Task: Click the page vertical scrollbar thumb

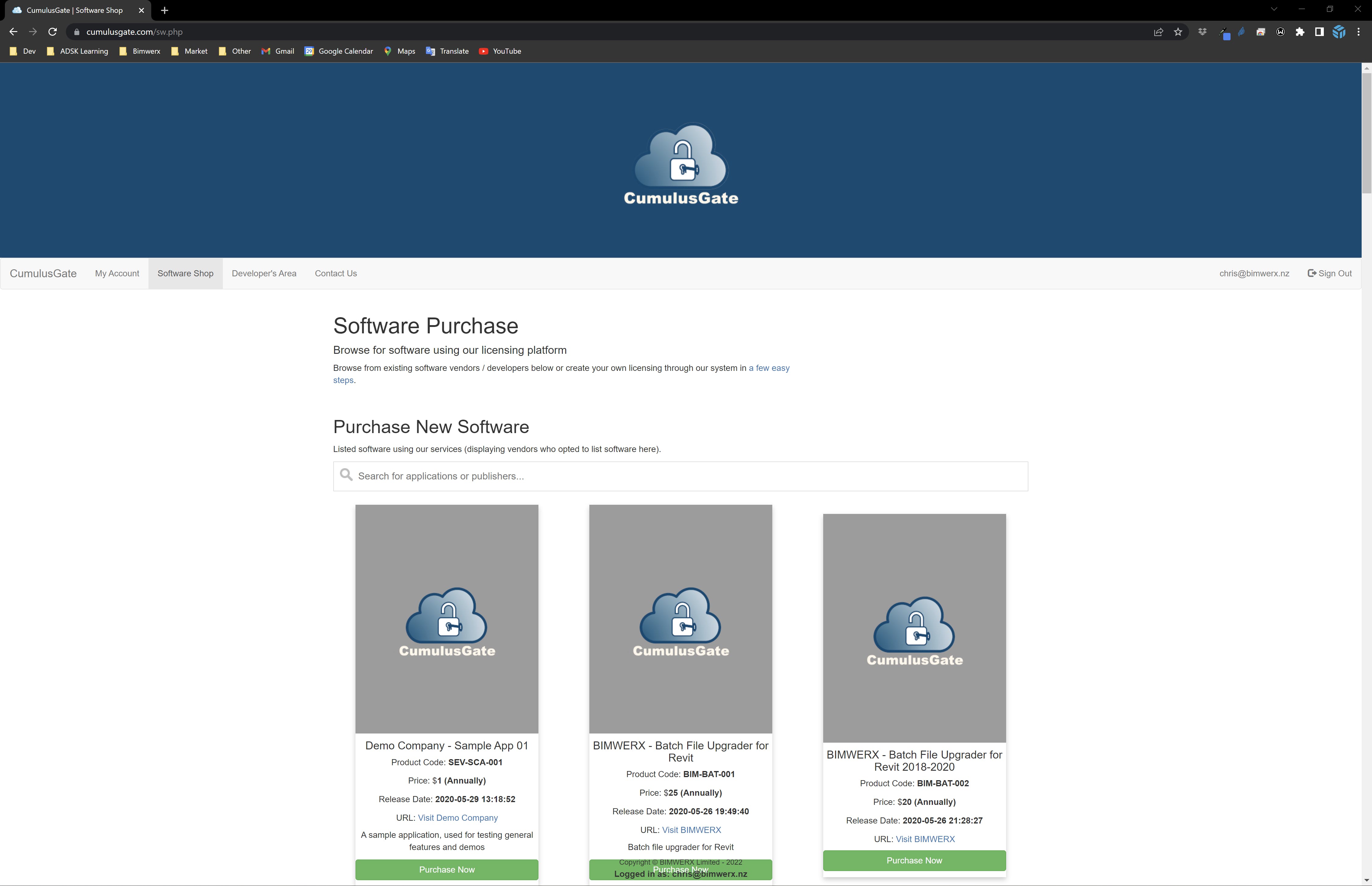Action: pyautogui.click(x=1366, y=132)
